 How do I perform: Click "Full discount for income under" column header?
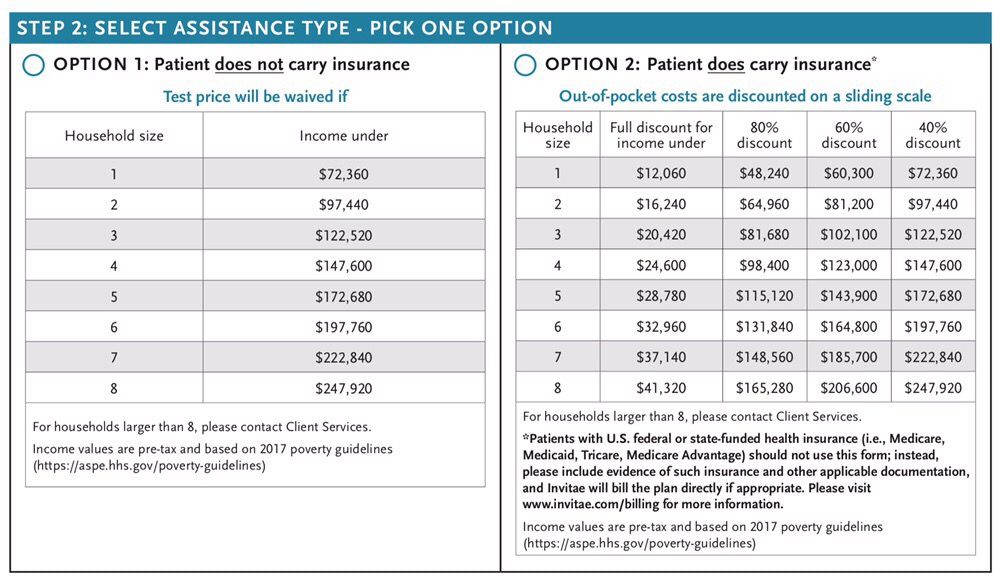point(661,135)
